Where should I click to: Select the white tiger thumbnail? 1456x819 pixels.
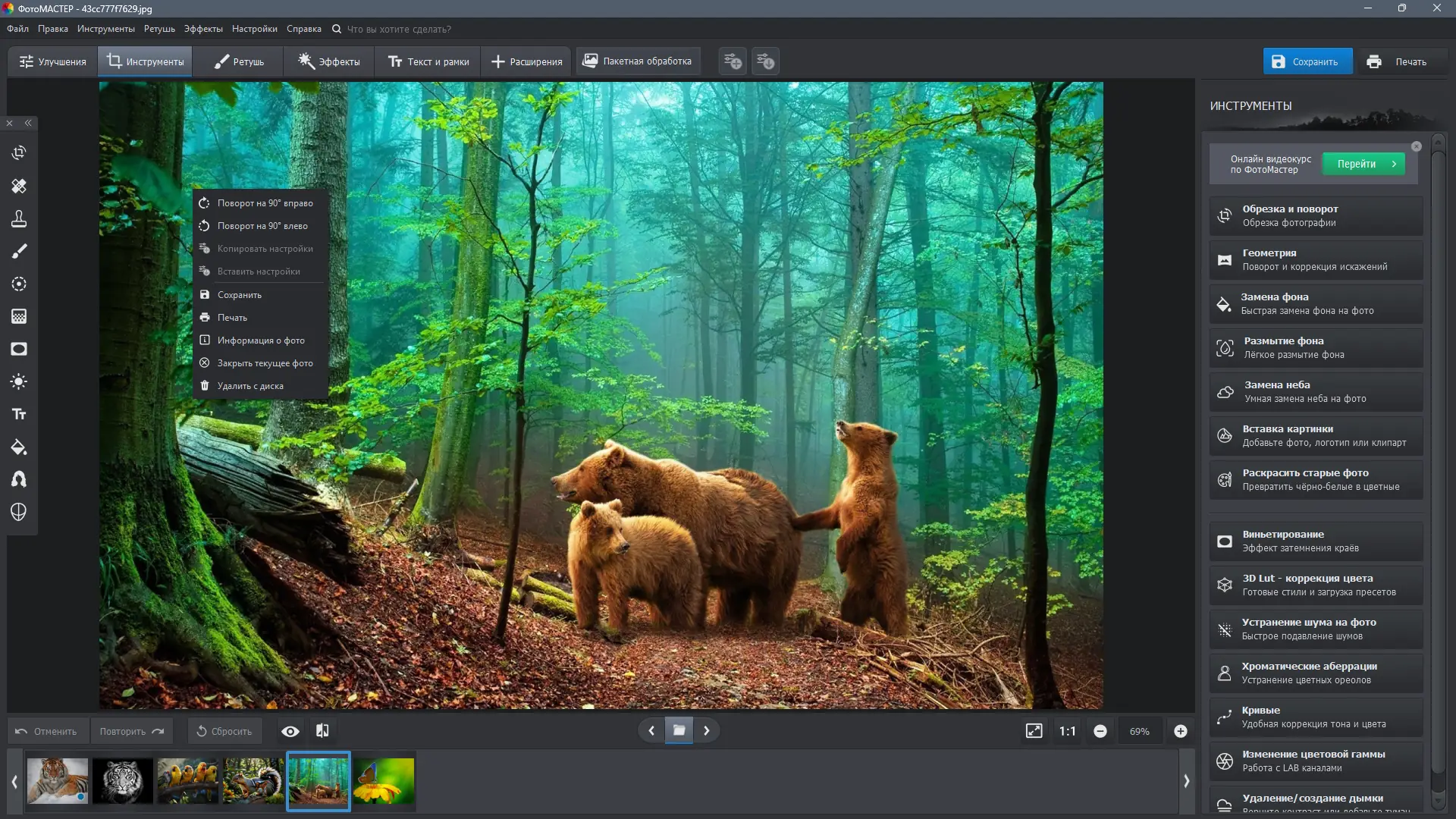click(122, 781)
